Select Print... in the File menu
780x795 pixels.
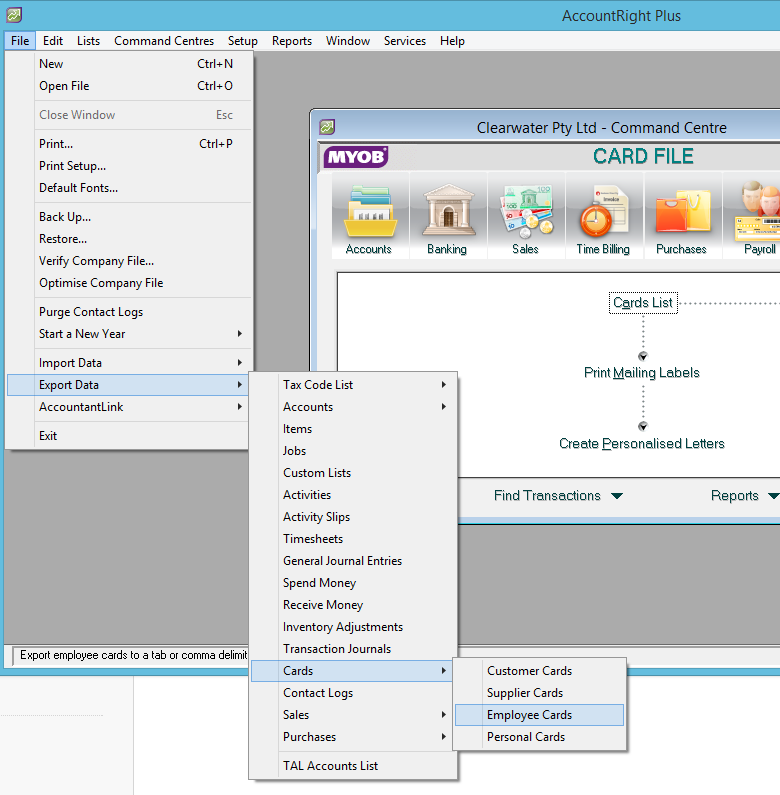129,143
